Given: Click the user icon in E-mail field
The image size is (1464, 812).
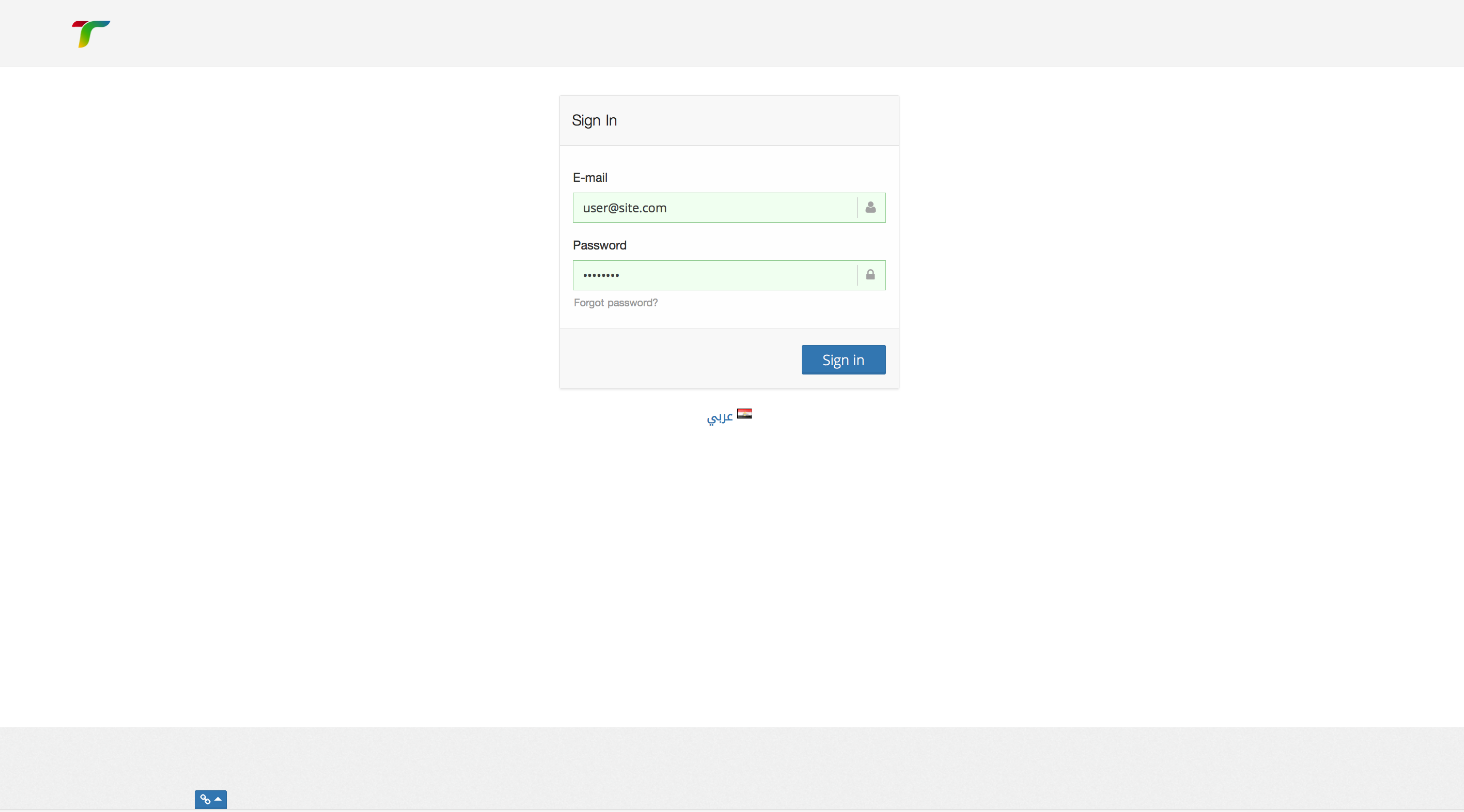Looking at the screenshot, I should (x=870, y=208).
